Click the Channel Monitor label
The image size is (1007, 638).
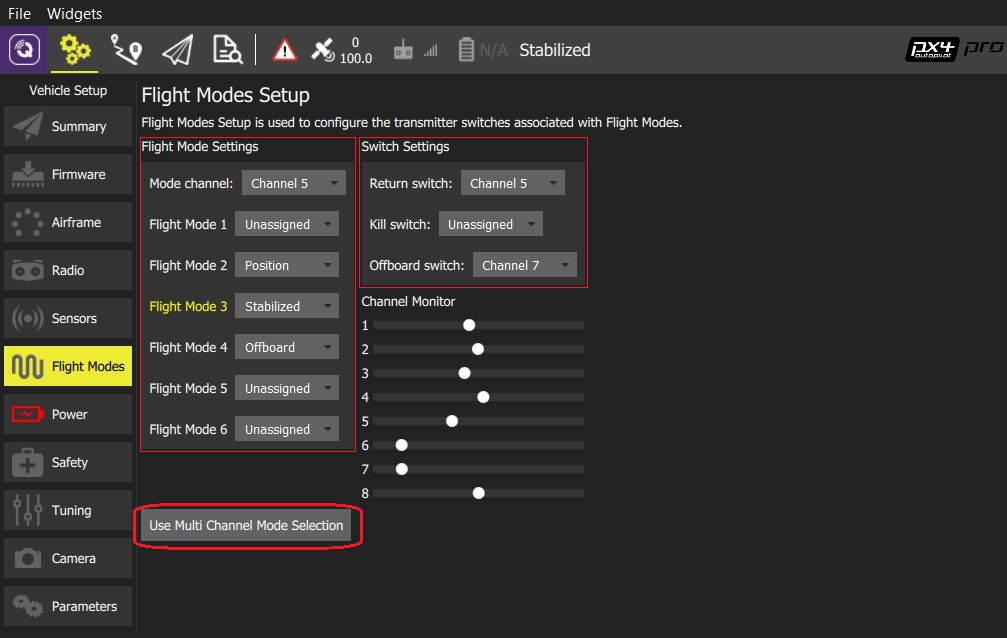pyautogui.click(x=408, y=301)
